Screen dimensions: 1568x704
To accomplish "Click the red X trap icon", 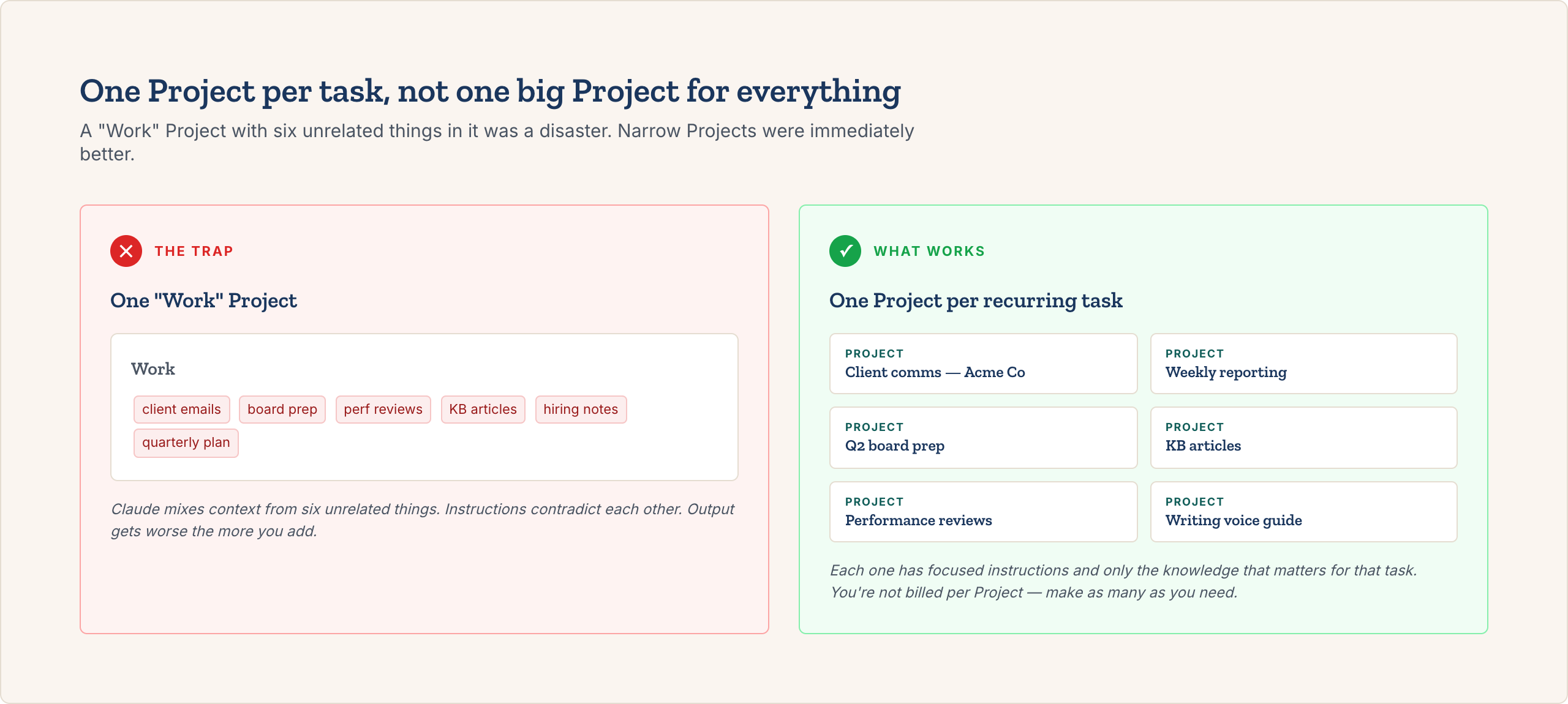I will point(126,251).
